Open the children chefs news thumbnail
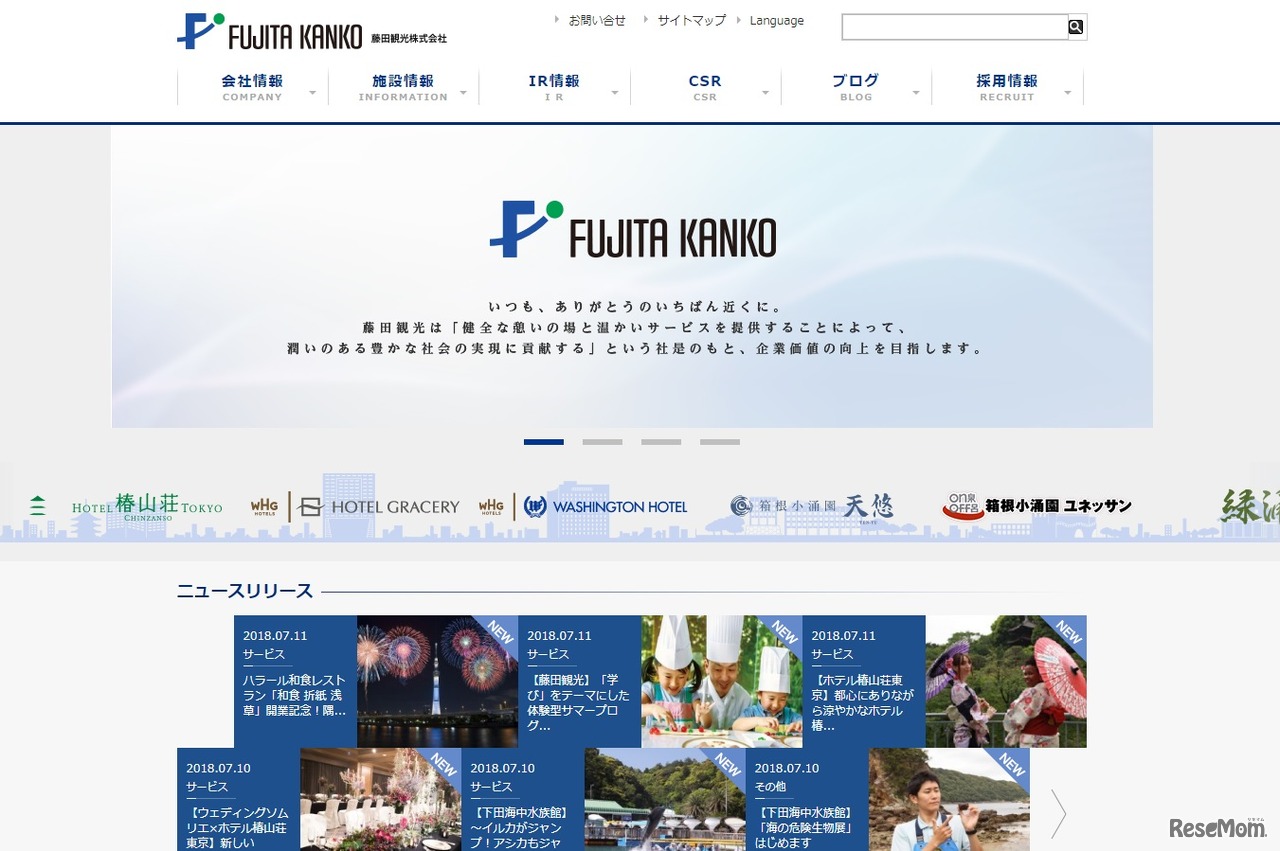 (x=721, y=681)
